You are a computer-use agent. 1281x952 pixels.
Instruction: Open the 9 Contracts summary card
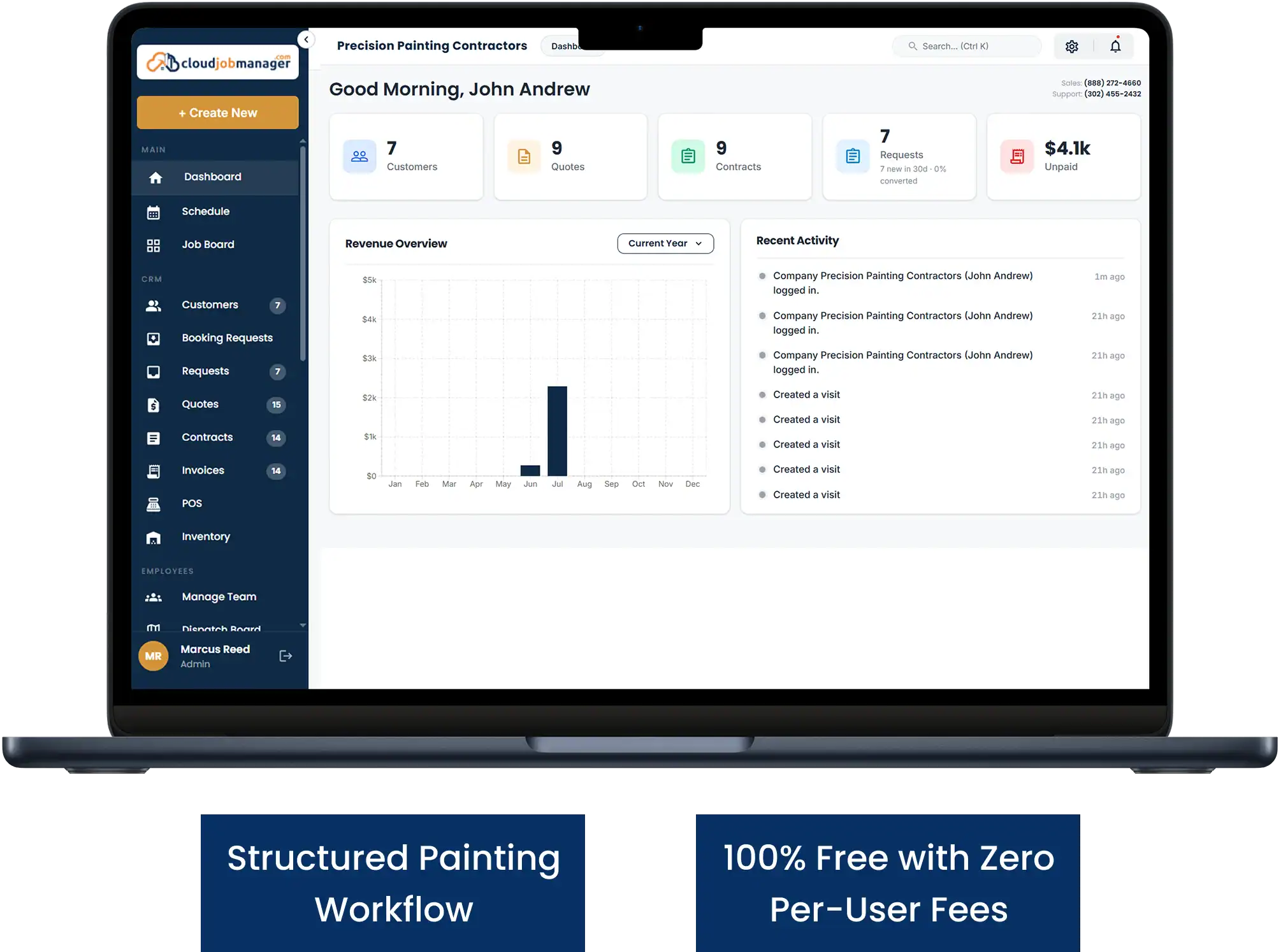tap(735, 157)
